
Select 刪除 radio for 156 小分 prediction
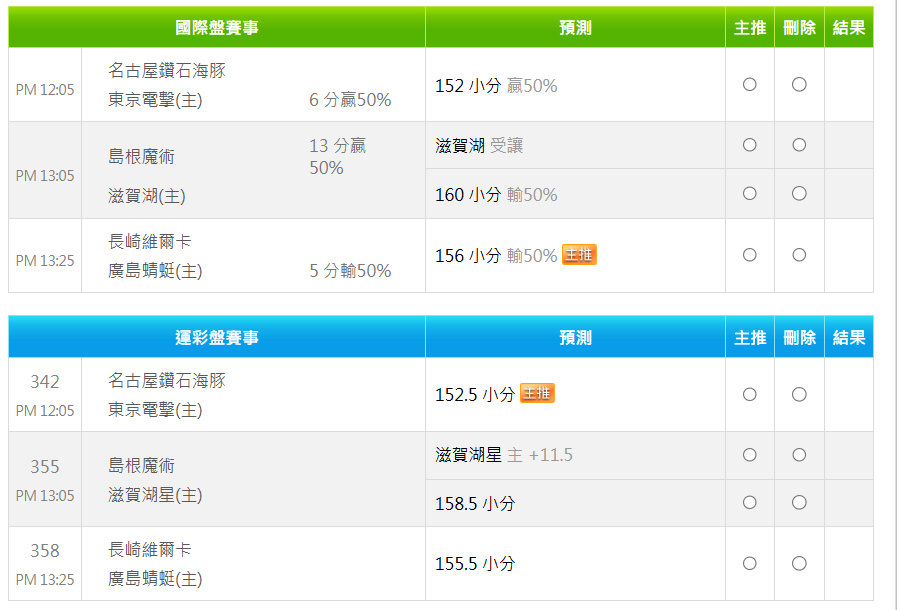(799, 255)
